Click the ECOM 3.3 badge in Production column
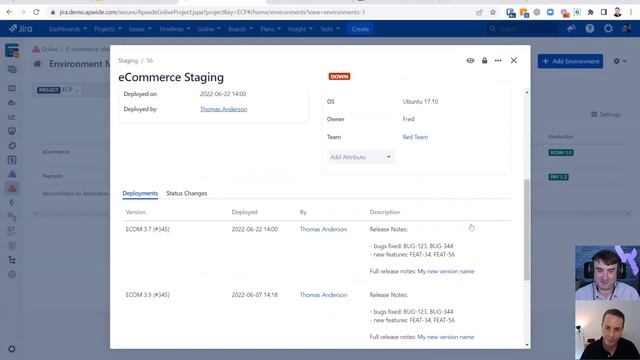The height and width of the screenshot is (360, 640). 561,153
